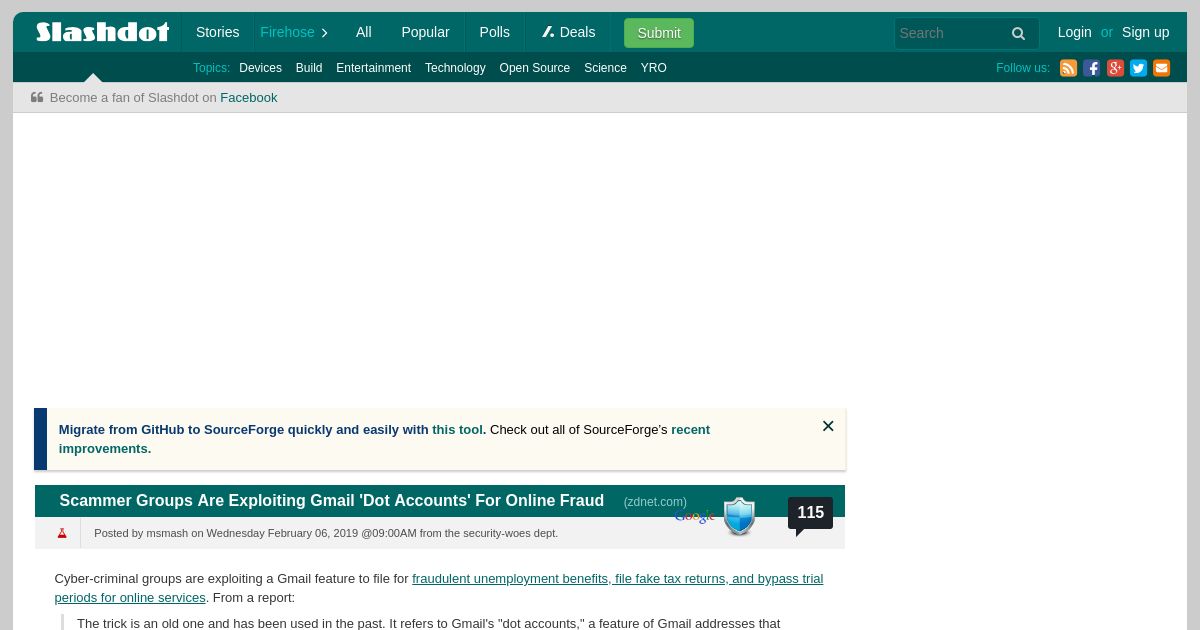
Task: Show All firehose items
Action: coord(363,32)
